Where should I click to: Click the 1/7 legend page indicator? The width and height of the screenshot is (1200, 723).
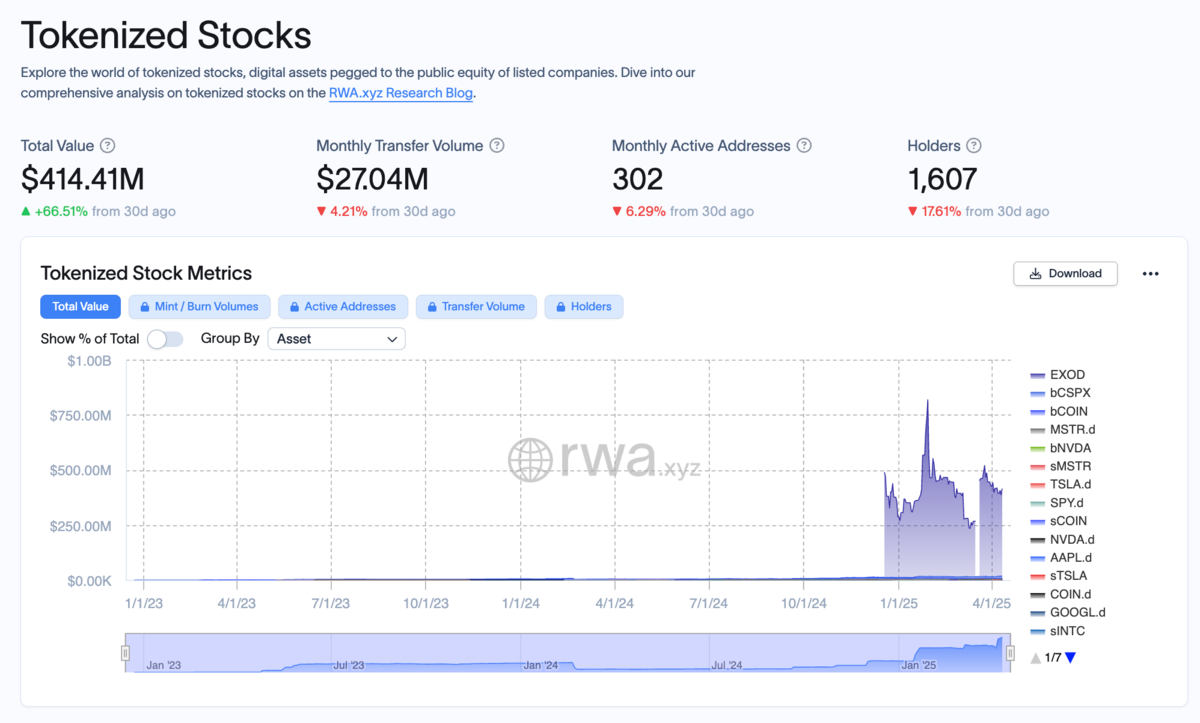[1053, 658]
